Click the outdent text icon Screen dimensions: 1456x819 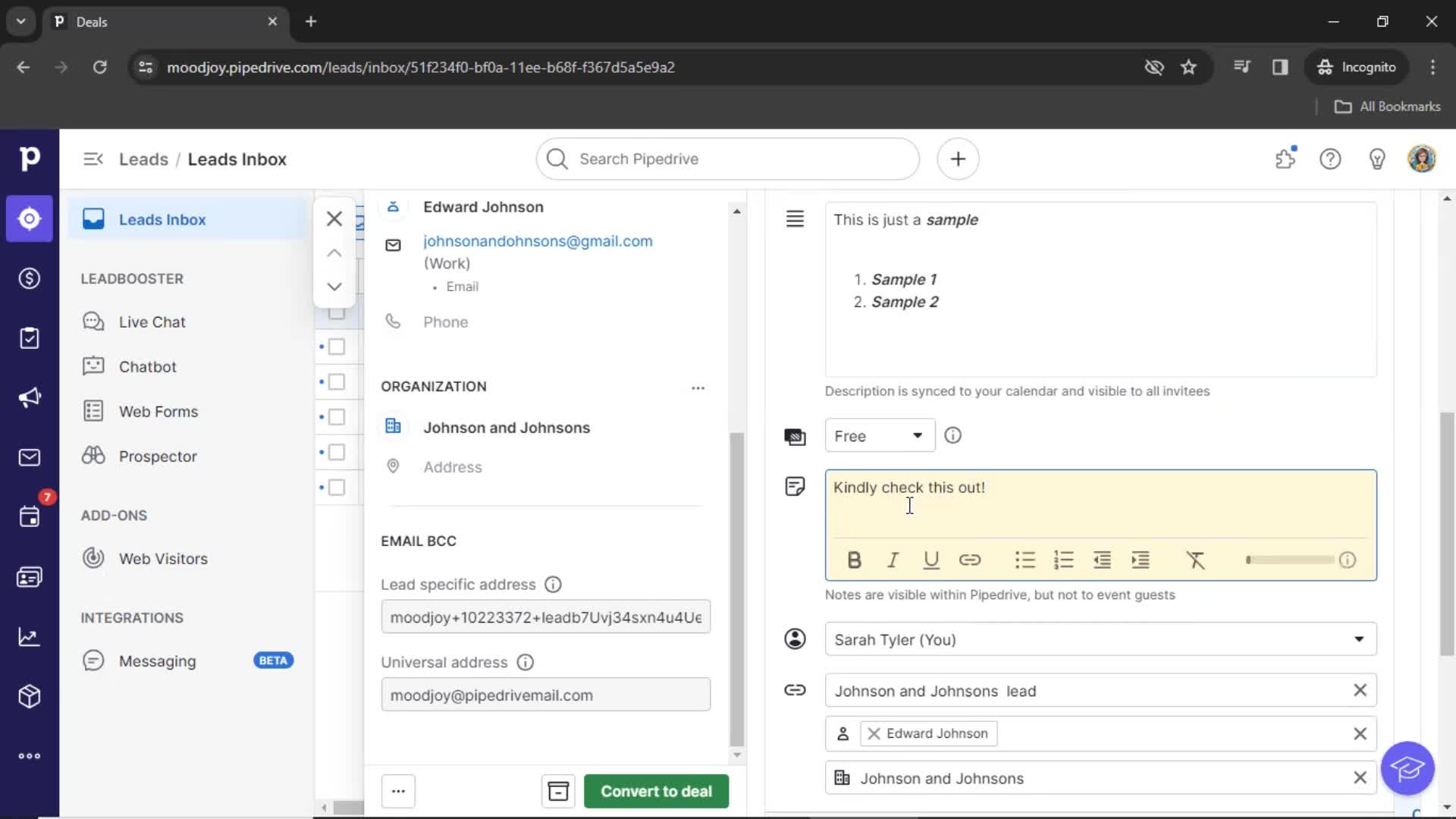tap(1102, 559)
